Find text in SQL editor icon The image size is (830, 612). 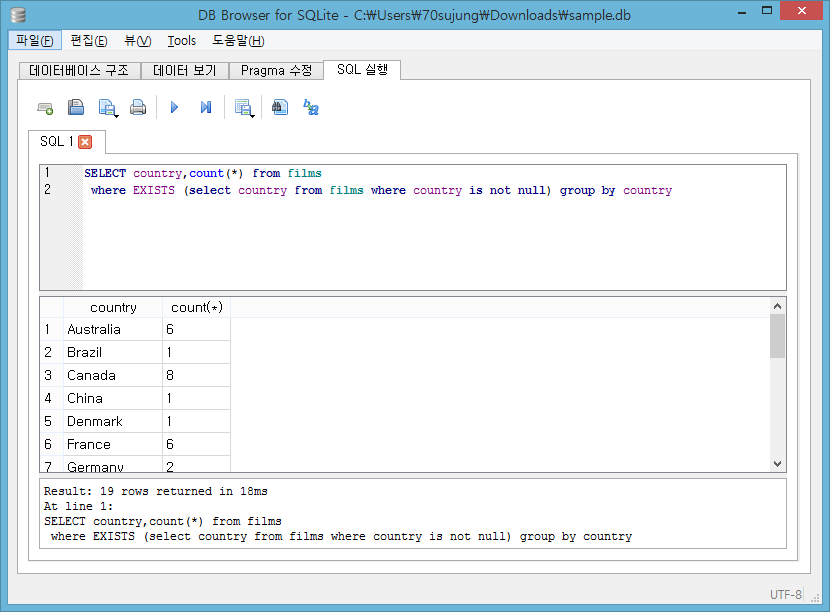tap(279, 107)
